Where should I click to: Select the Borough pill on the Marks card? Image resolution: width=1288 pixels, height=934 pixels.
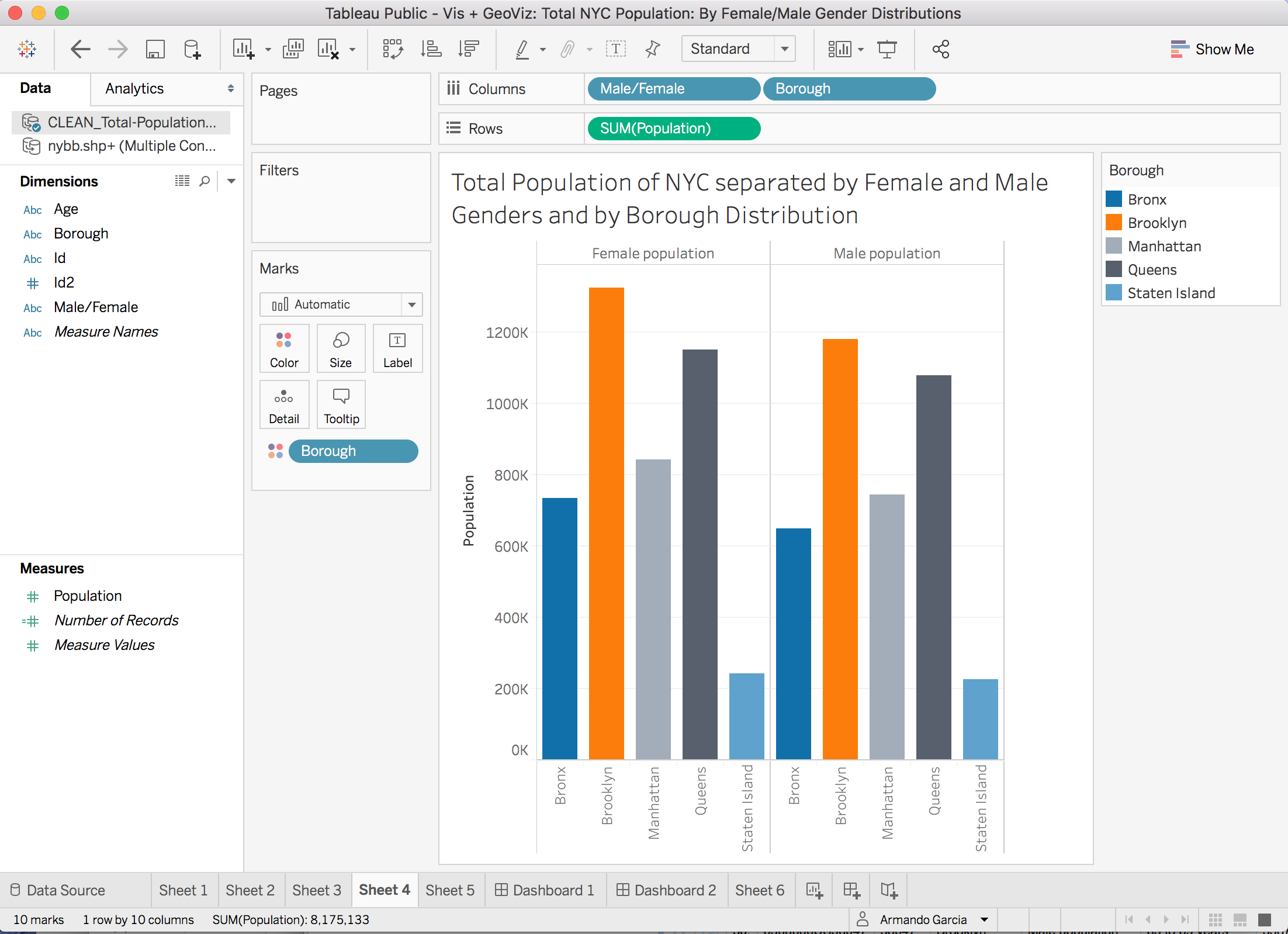(x=353, y=451)
